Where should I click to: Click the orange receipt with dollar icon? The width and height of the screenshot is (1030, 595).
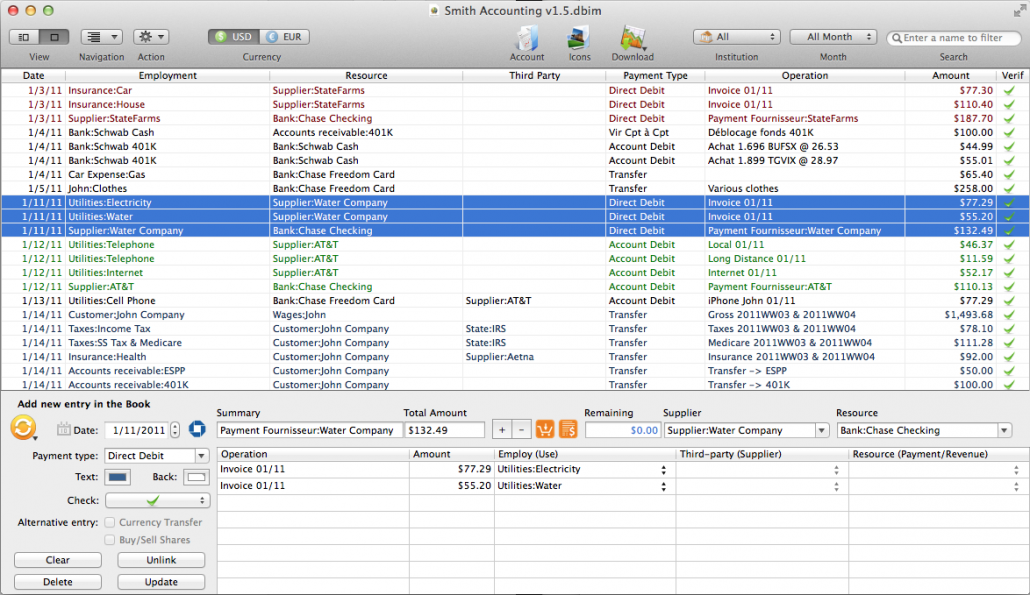pos(568,430)
